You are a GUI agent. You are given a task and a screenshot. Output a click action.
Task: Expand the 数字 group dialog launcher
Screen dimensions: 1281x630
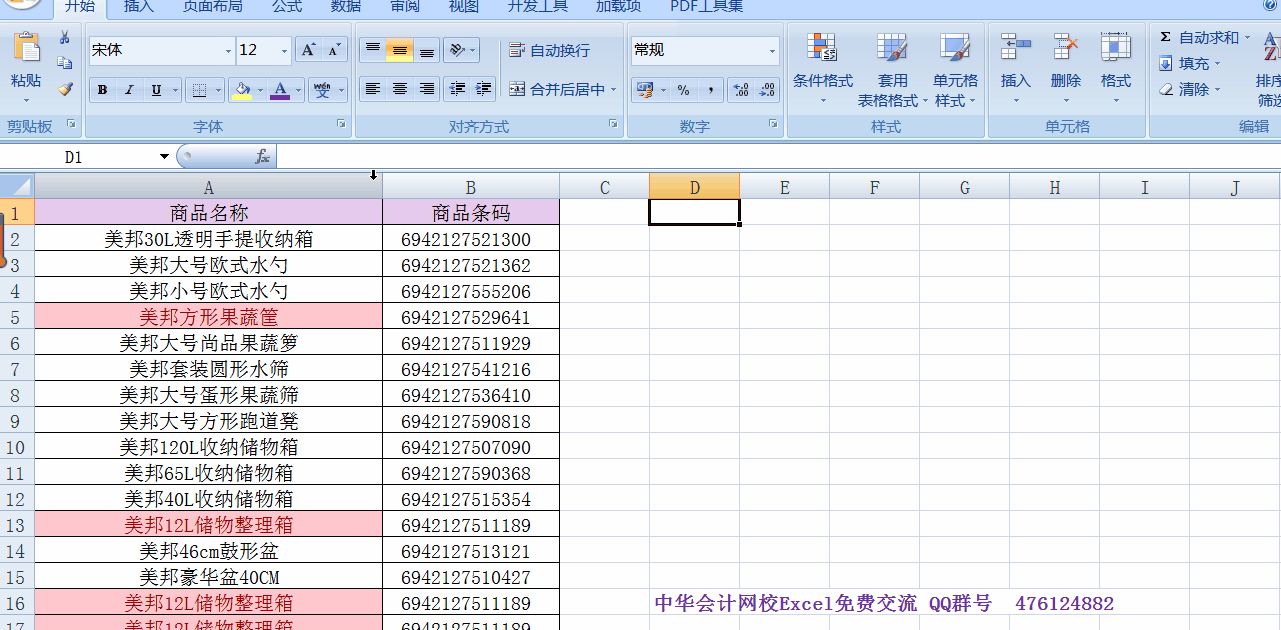coord(773,124)
